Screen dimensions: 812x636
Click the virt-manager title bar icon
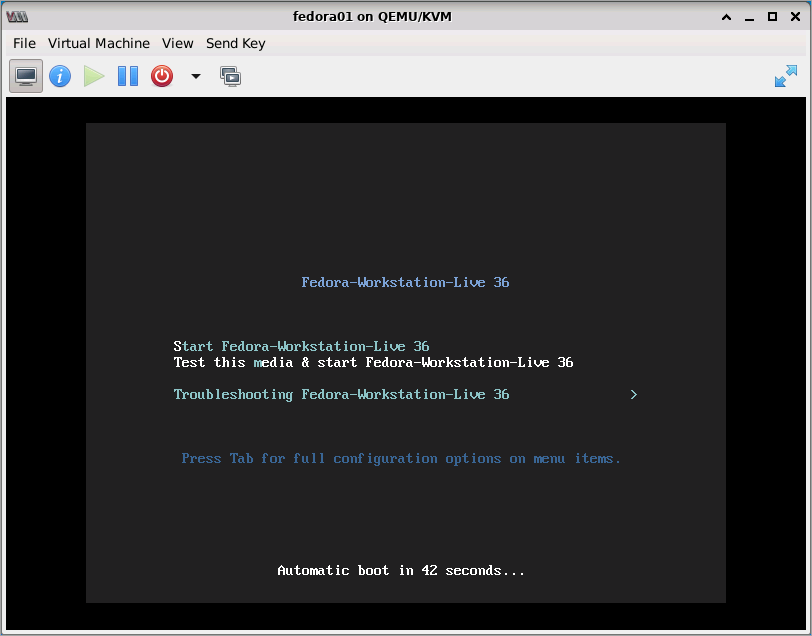coord(17,17)
